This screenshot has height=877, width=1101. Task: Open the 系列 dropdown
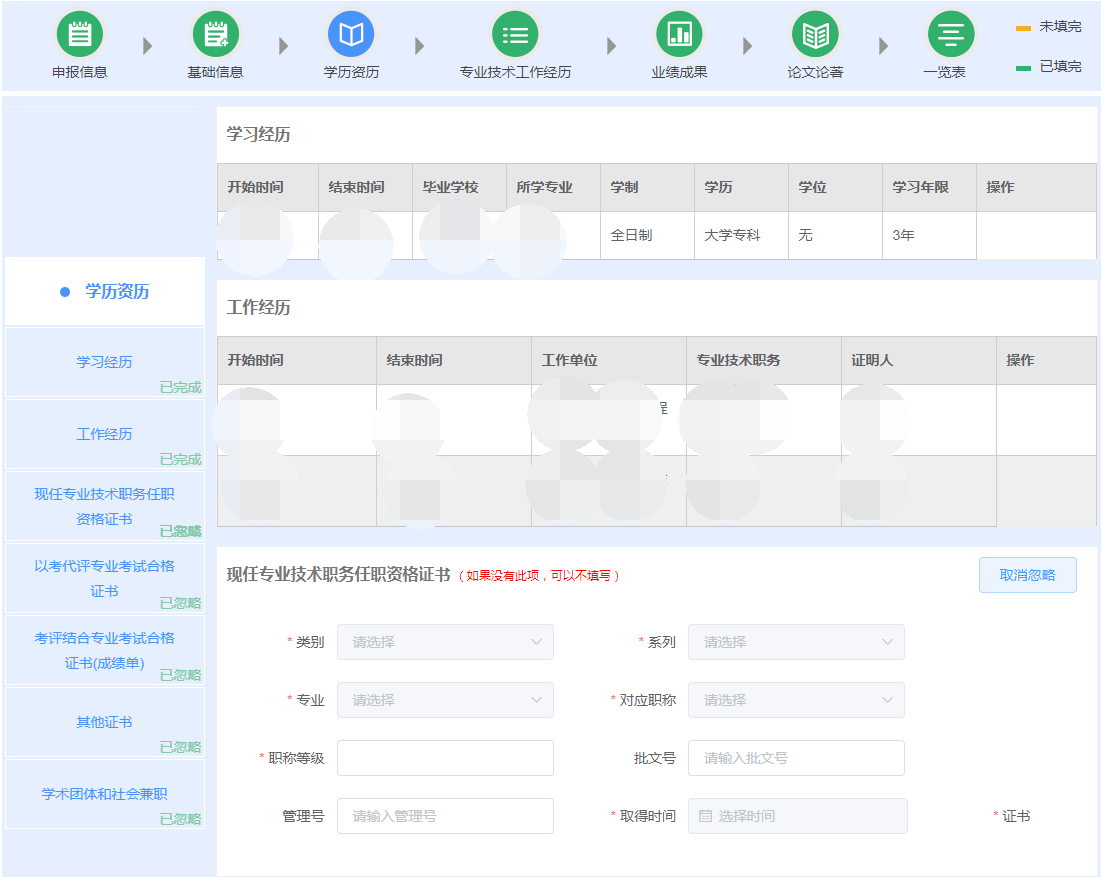(x=796, y=642)
